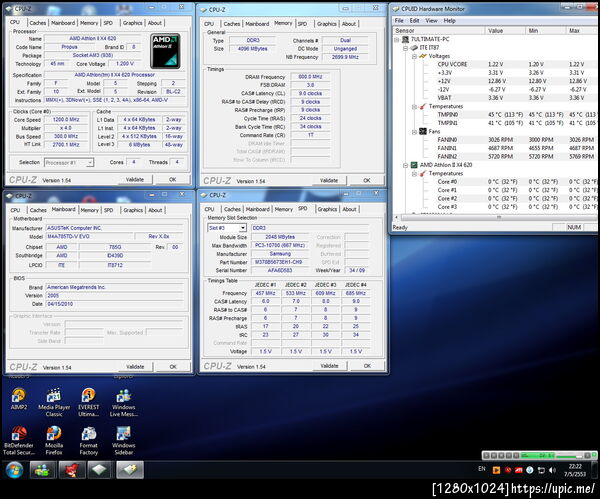Collapse the Athlon Temperatures tree node
This screenshot has height=499, width=600.
point(414,174)
